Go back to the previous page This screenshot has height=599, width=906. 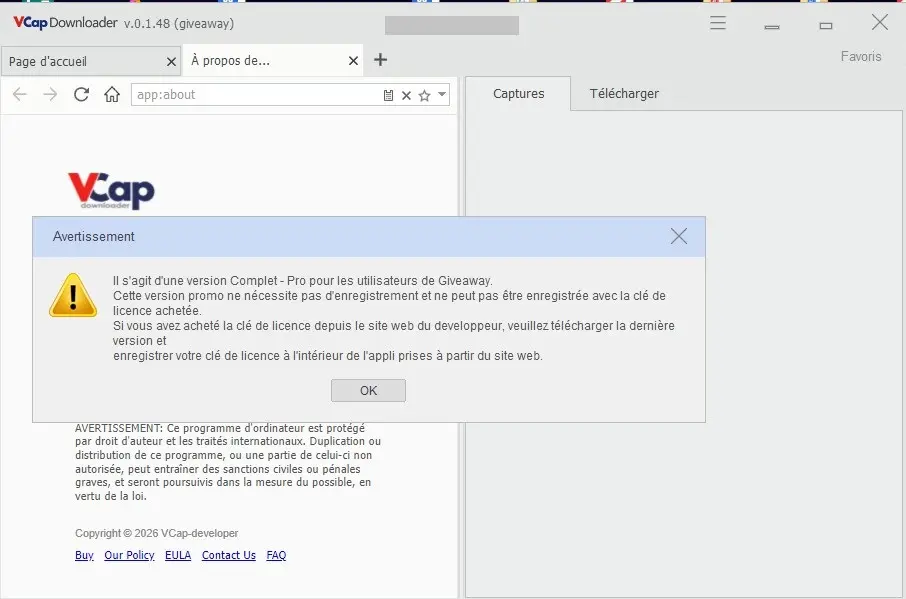pyautogui.click(x=20, y=95)
